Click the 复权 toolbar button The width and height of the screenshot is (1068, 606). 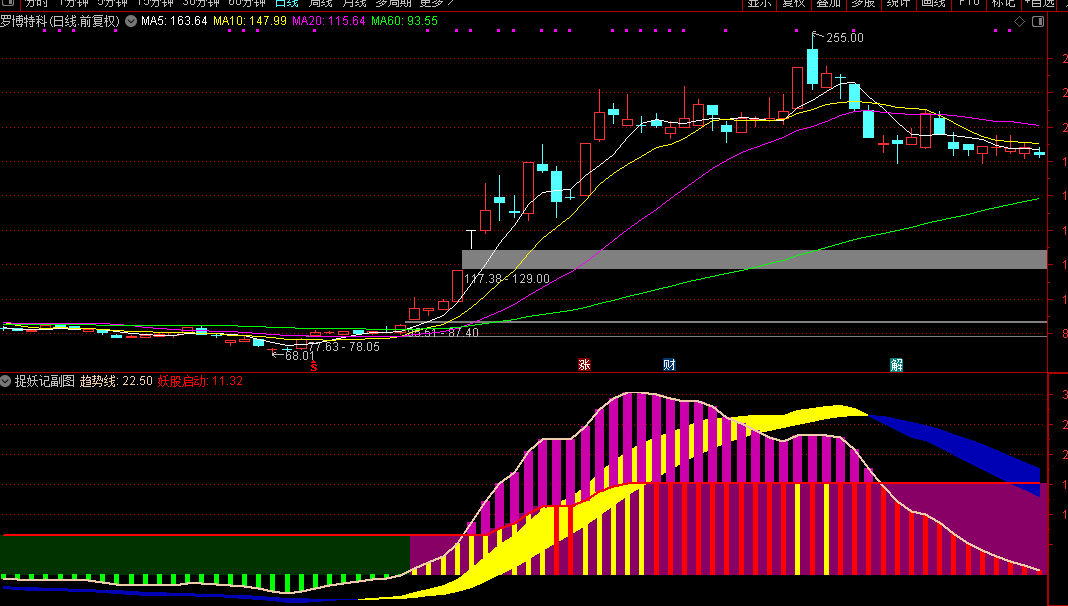794,3
